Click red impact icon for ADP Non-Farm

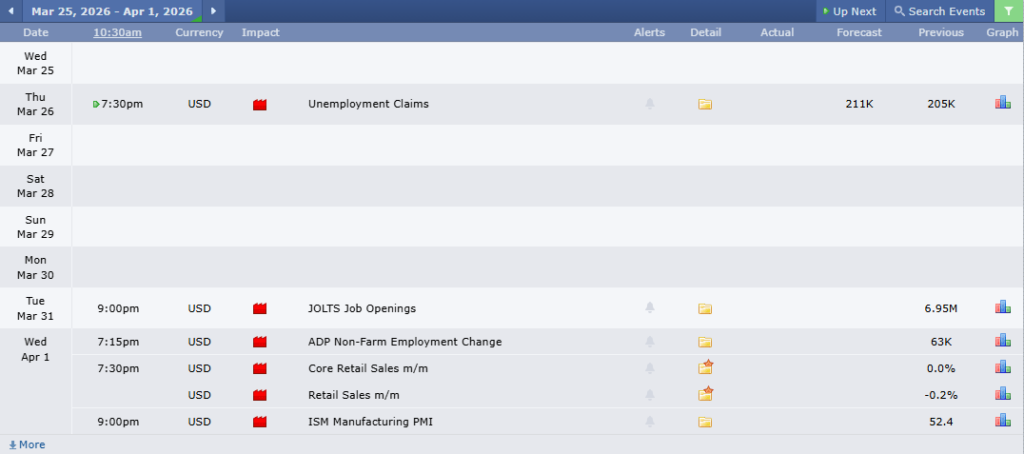click(260, 342)
